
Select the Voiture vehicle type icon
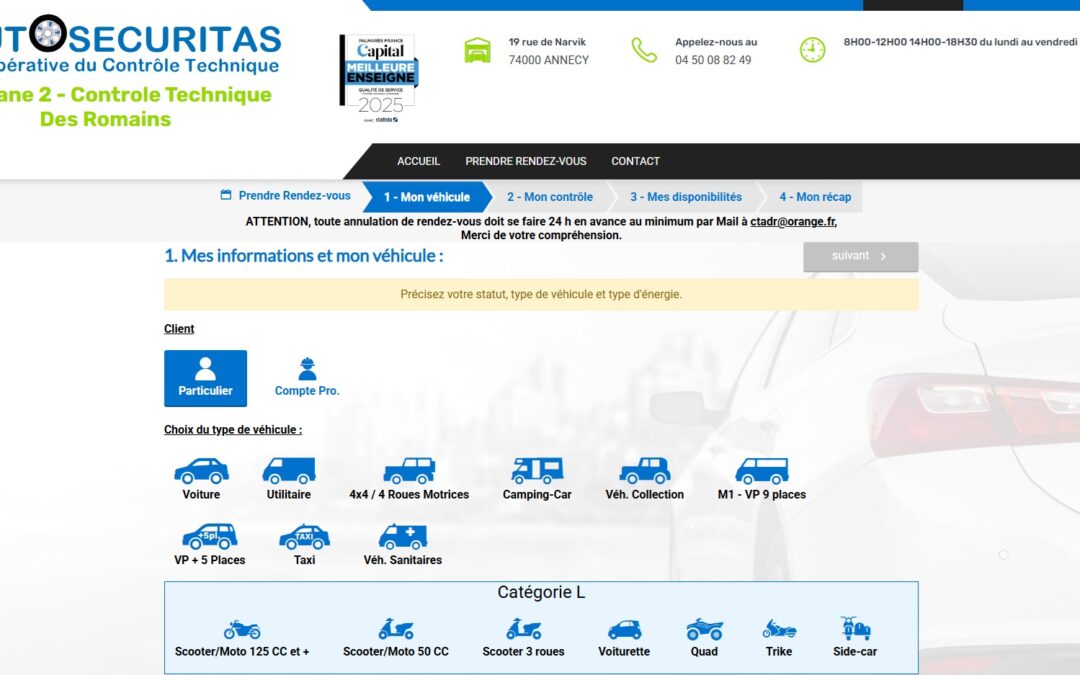click(x=201, y=471)
